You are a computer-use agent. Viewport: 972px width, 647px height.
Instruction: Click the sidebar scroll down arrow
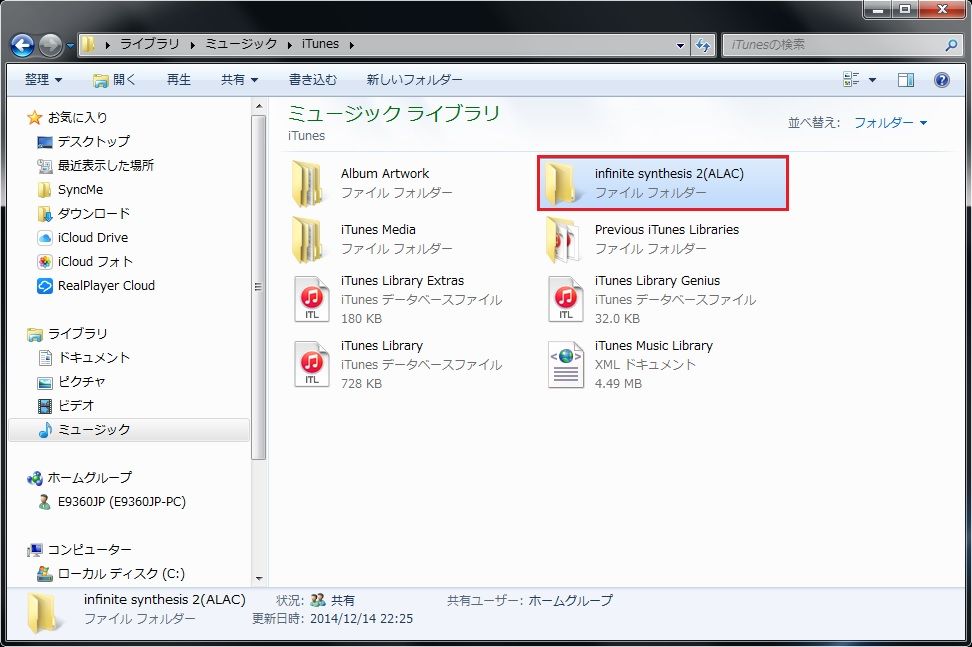pyautogui.click(x=258, y=579)
